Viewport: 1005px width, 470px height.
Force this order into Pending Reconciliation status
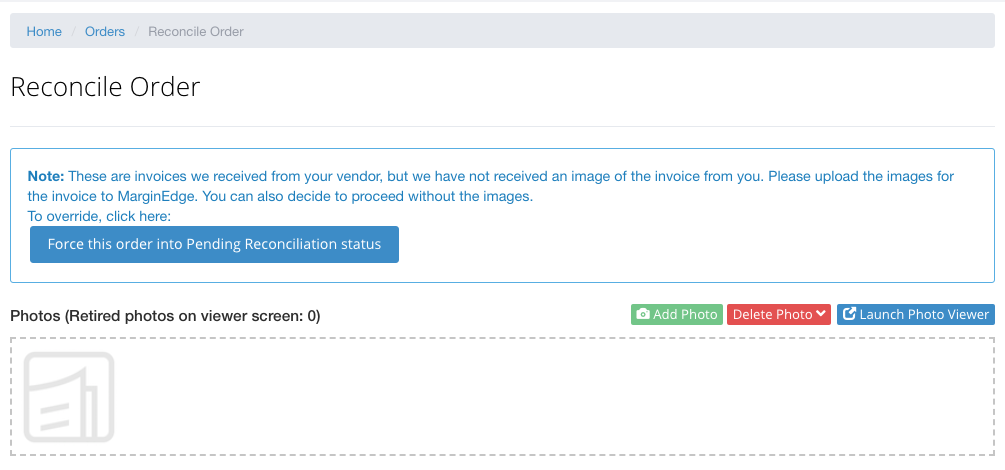[x=214, y=245]
